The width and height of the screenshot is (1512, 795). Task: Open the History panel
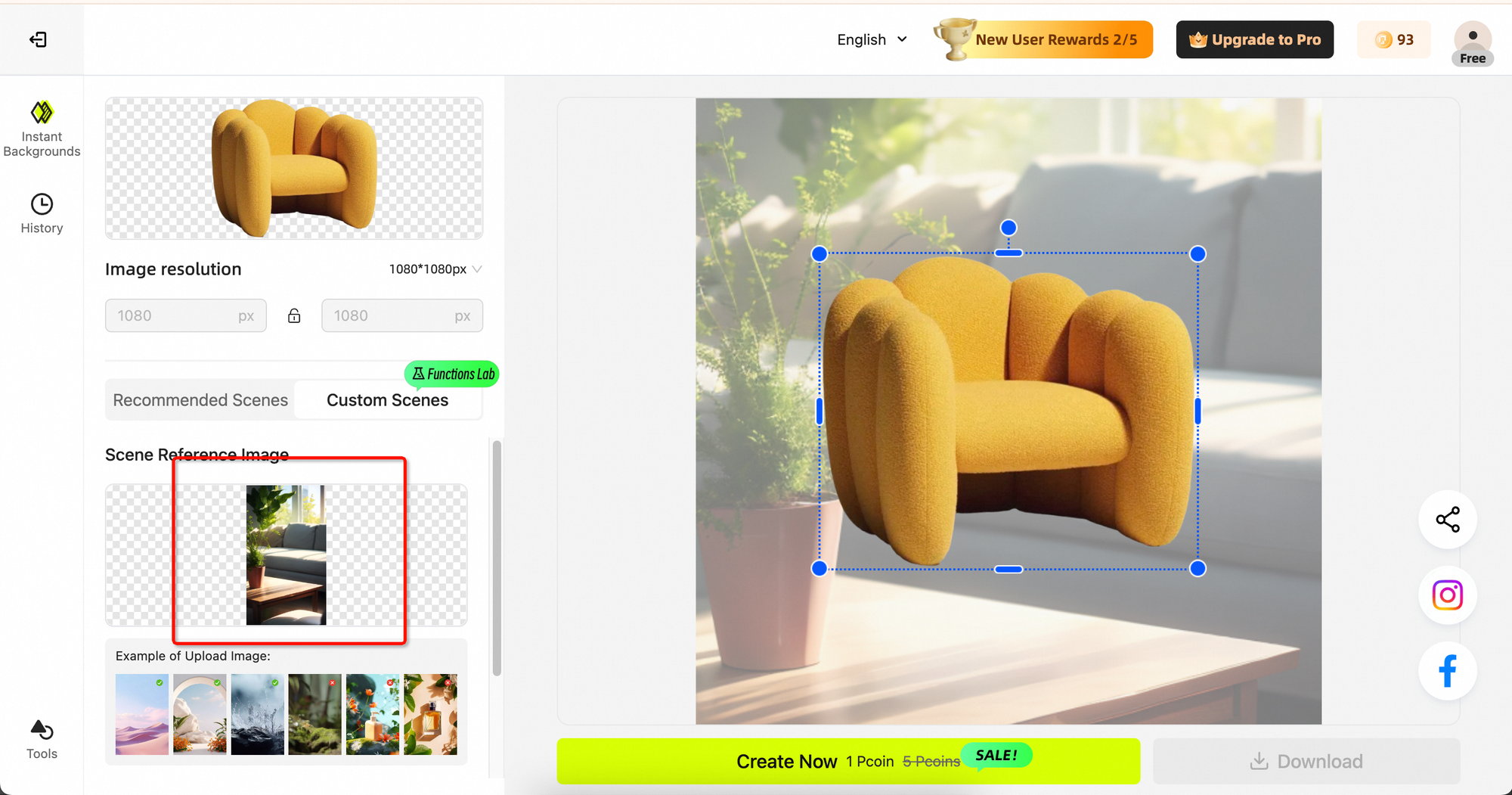[42, 213]
